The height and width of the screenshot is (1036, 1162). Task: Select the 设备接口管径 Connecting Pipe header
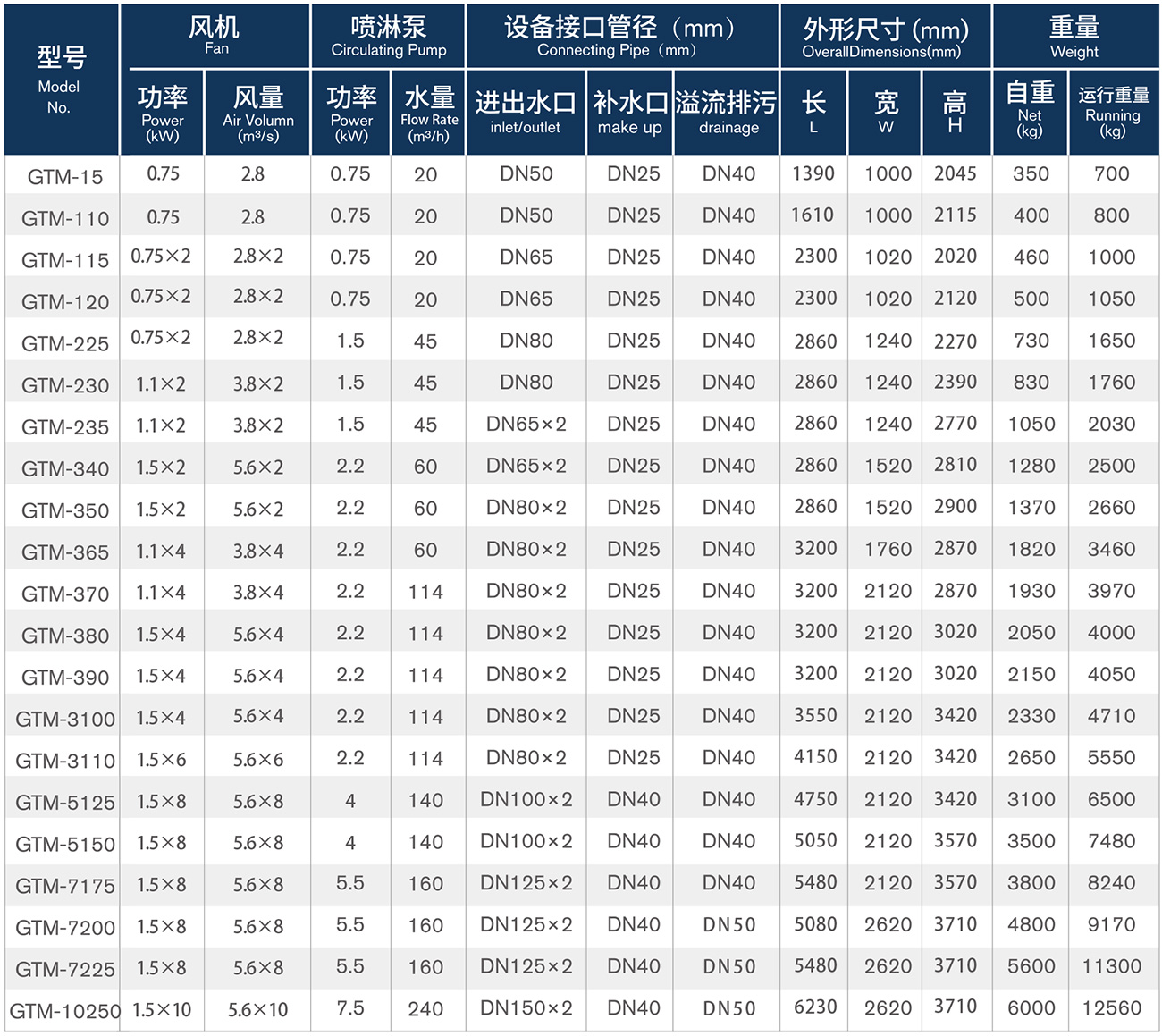[623, 36]
